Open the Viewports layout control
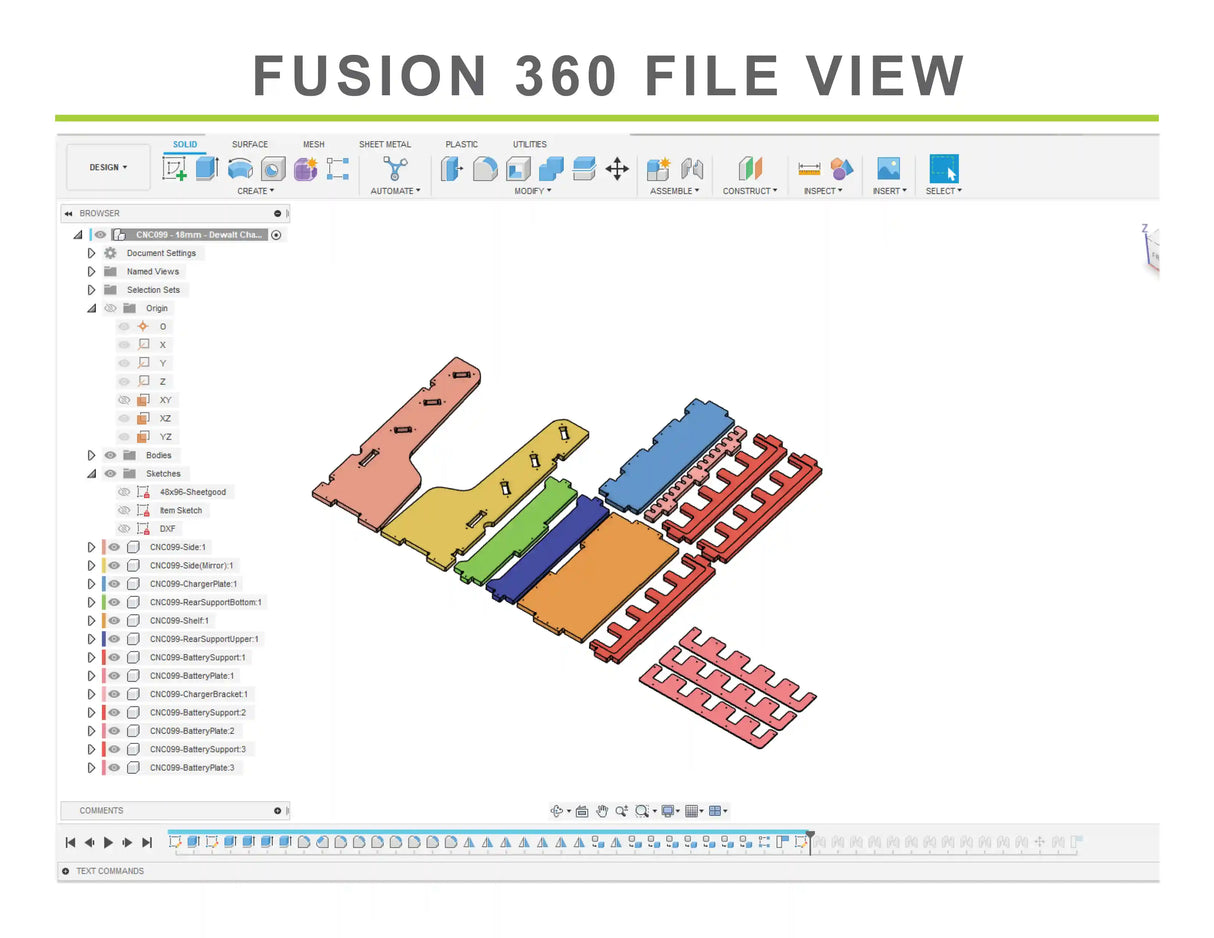 point(716,811)
